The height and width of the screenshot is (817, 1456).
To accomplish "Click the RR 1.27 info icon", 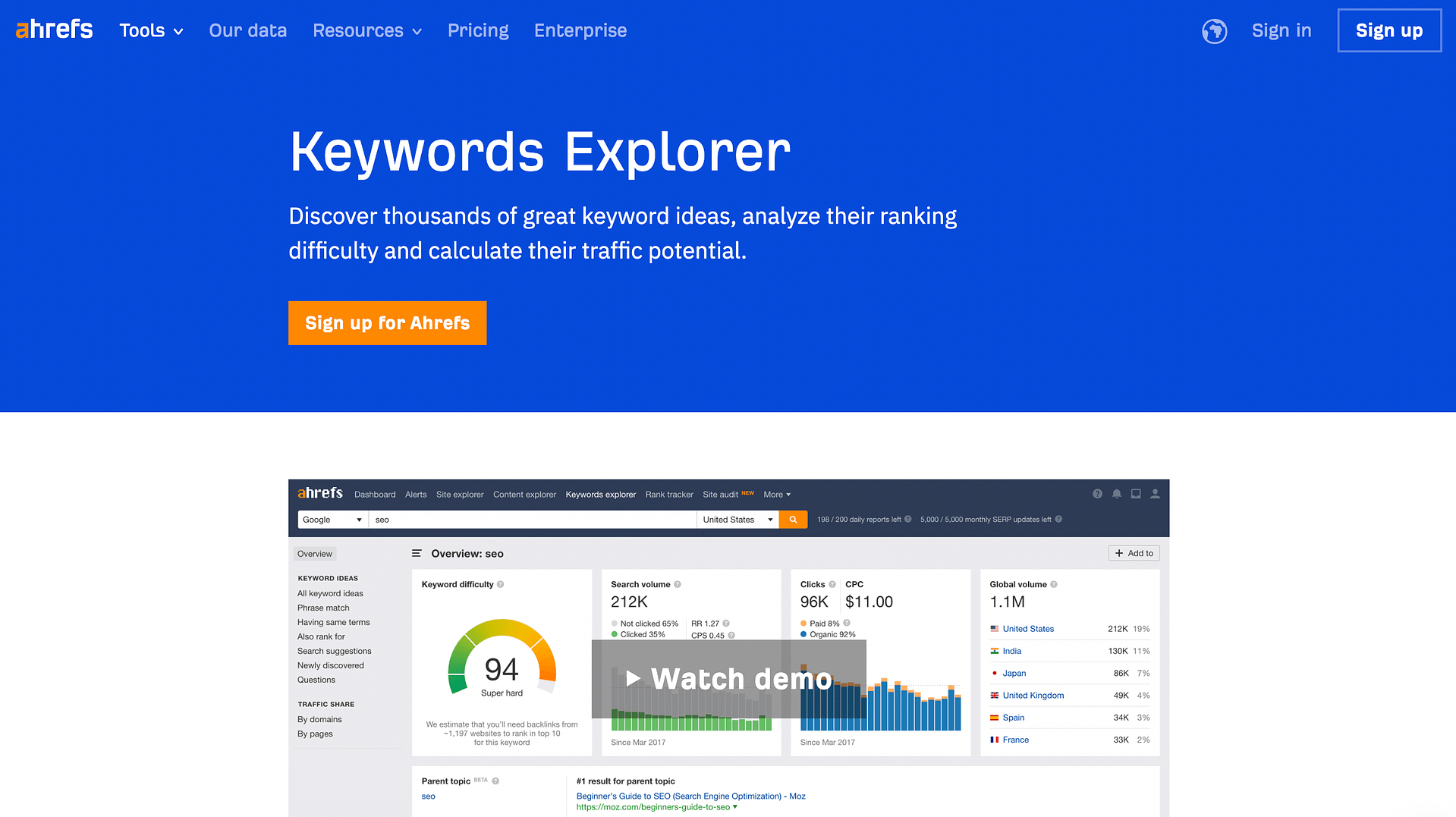I will (726, 624).
